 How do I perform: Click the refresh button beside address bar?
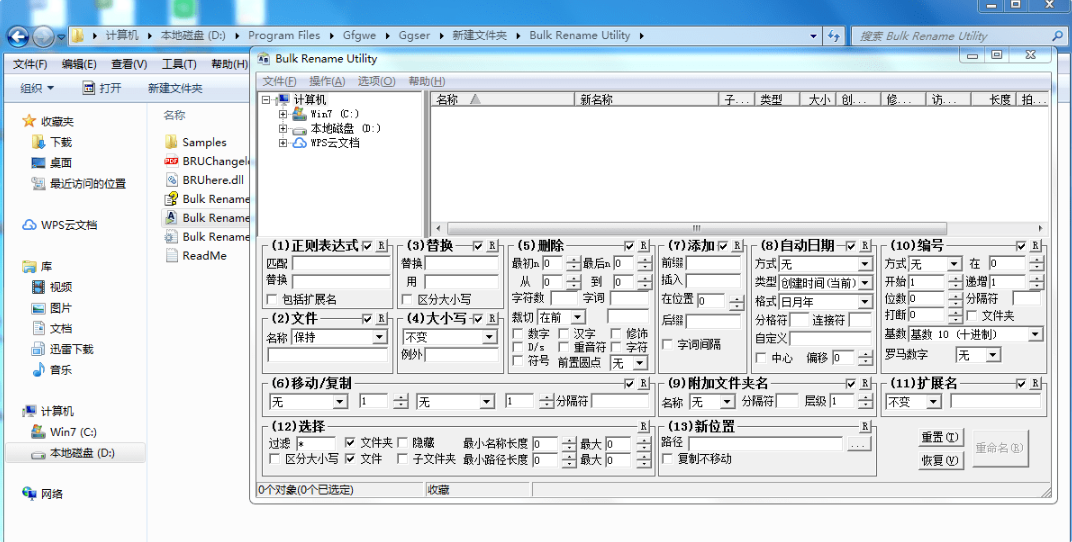click(833, 36)
